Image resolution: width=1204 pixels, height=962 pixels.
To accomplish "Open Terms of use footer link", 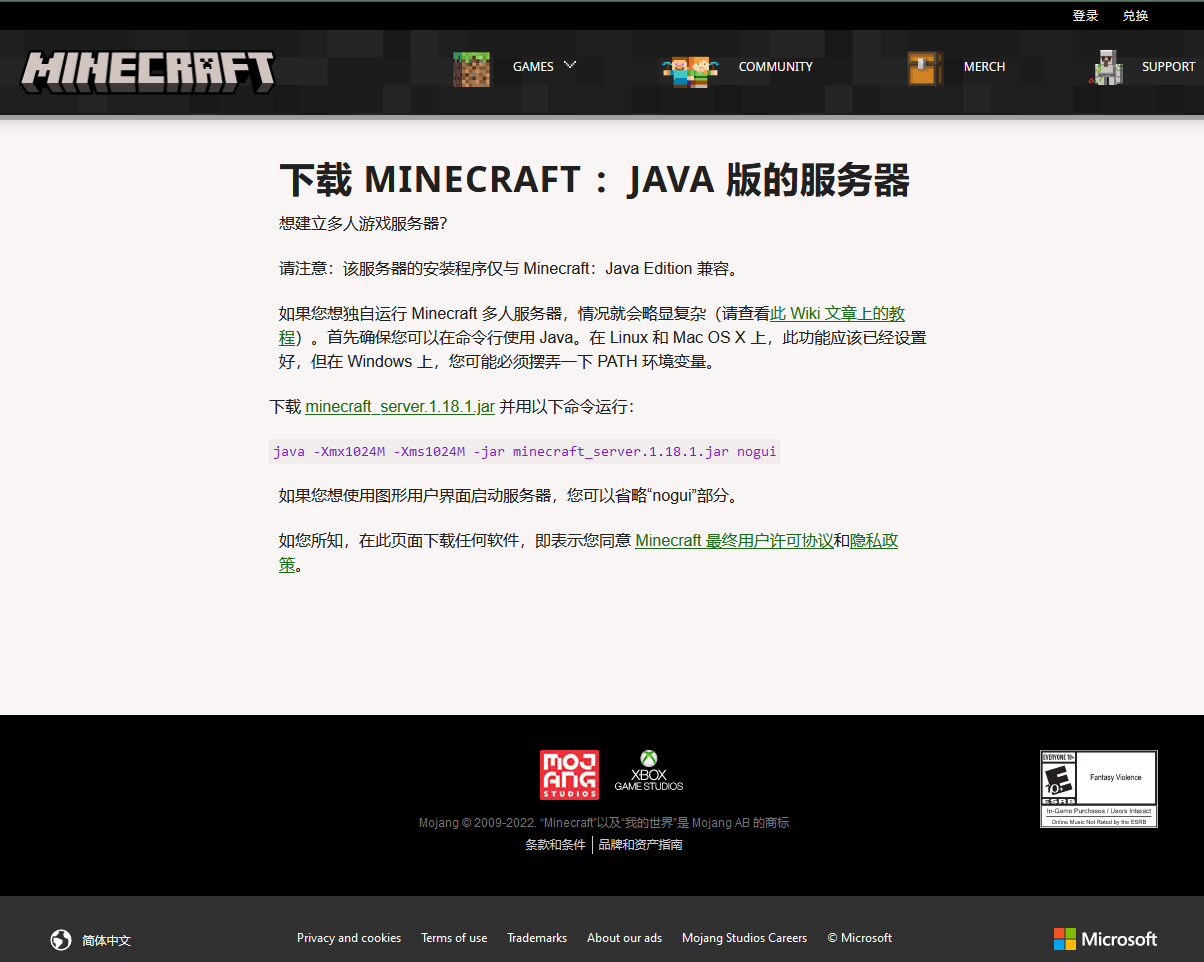I will coord(454,938).
